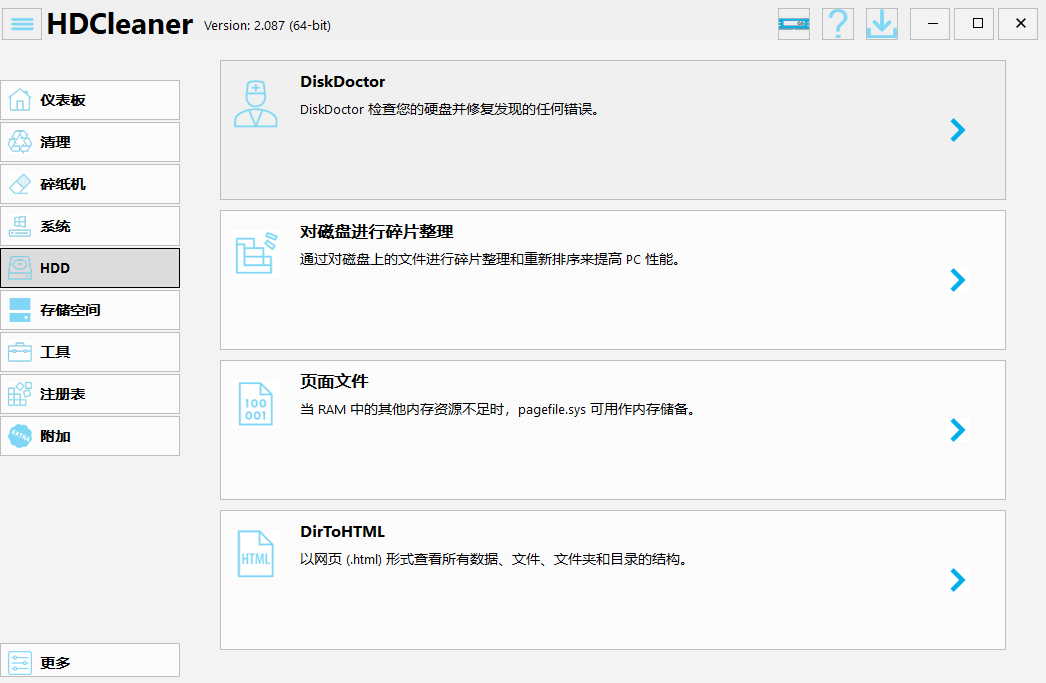Click the defragment disk icon
1046x683 pixels.
click(255, 253)
